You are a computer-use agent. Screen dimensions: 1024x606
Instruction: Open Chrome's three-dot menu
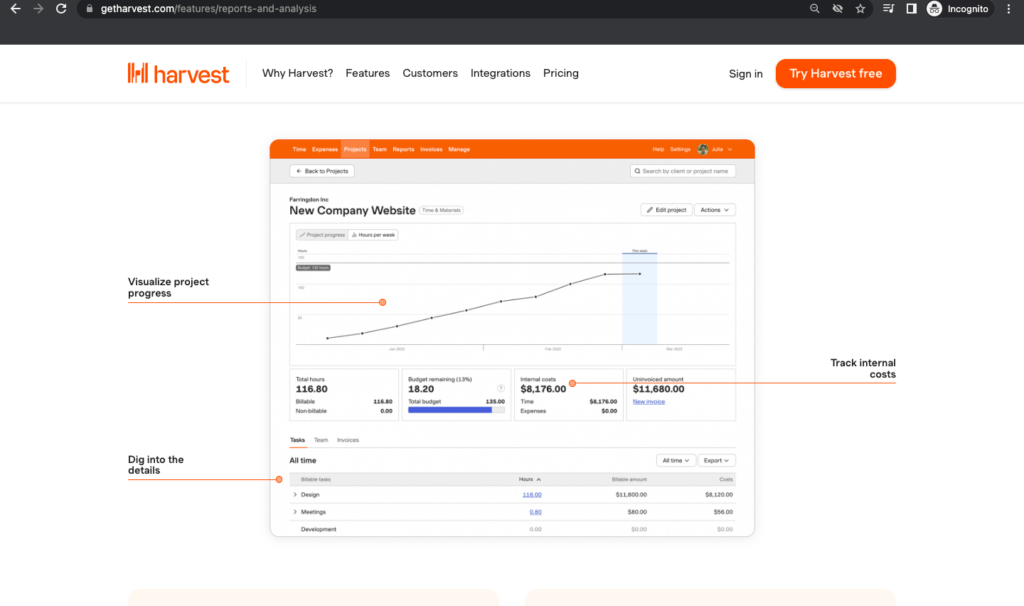tap(1009, 8)
